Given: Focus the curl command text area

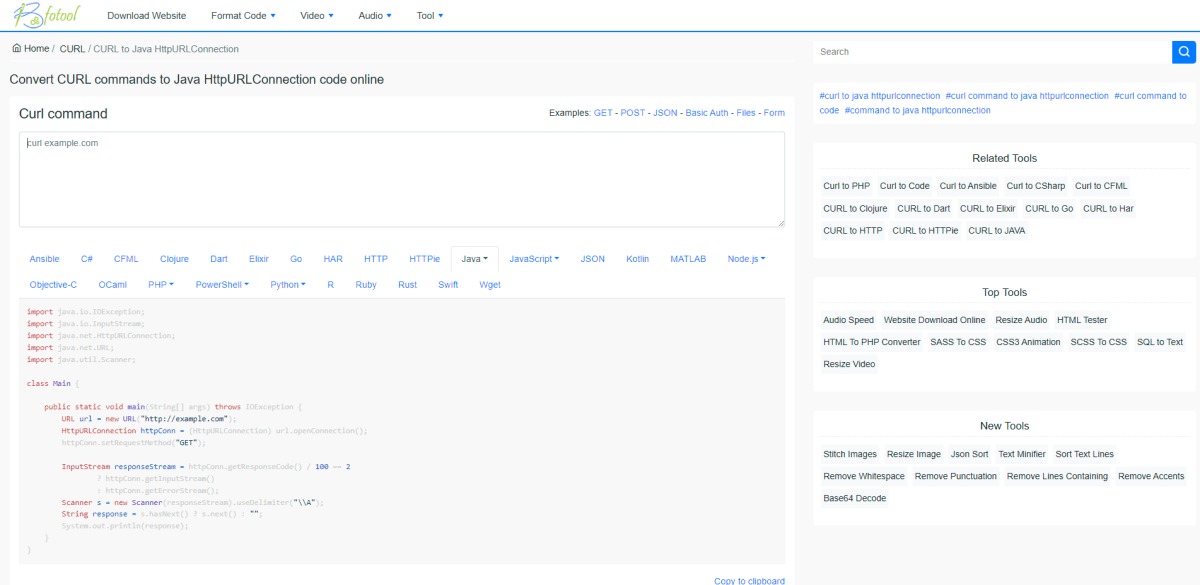Looking at the screenshot, I should coord(402,179).
